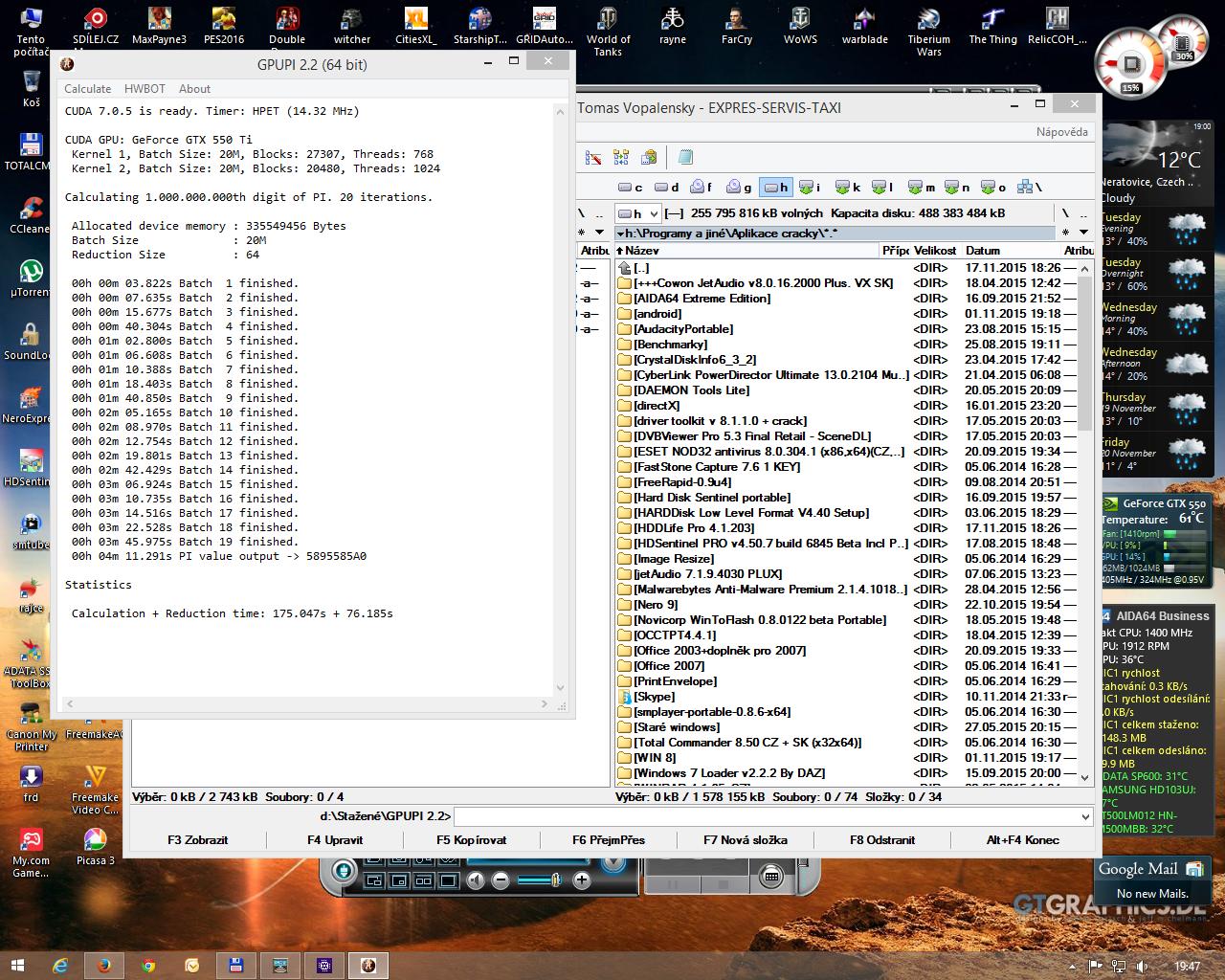Open Firefox from the taskbar
The height and width of the screenshot is (980, 1225).
(x=104, y=966)
